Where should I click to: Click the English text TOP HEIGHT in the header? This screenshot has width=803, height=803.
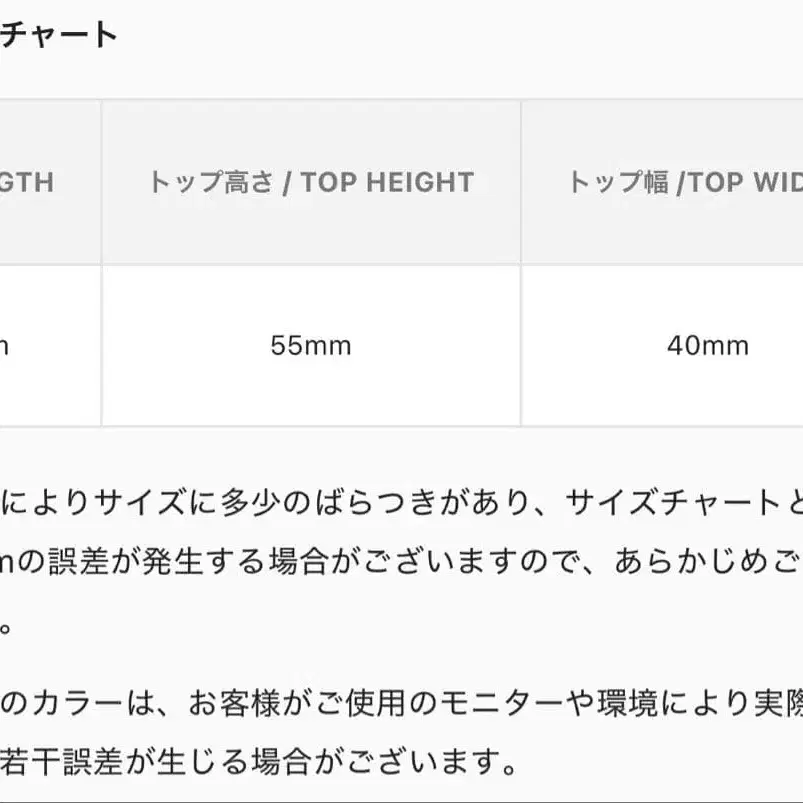[x=387, y=182]
